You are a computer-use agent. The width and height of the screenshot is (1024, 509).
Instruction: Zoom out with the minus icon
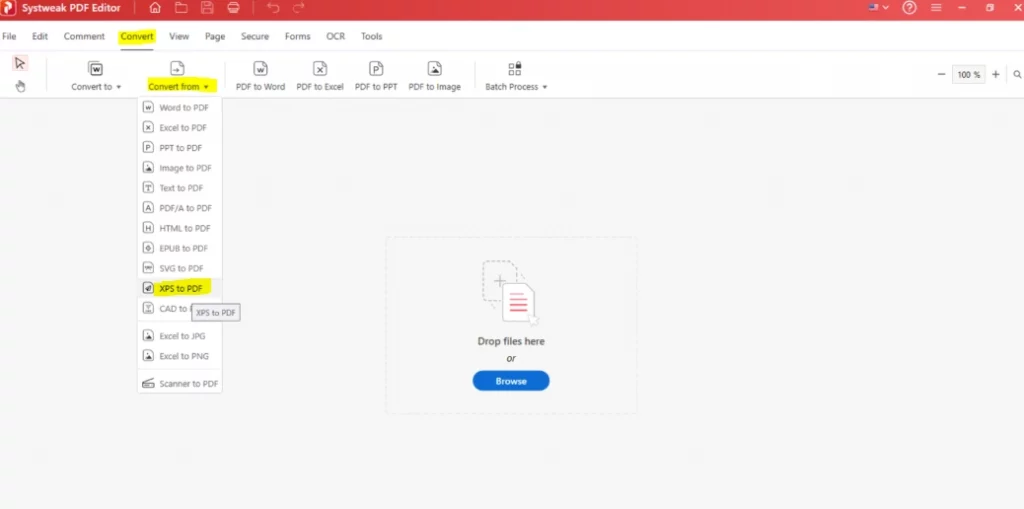click(941, 74)
